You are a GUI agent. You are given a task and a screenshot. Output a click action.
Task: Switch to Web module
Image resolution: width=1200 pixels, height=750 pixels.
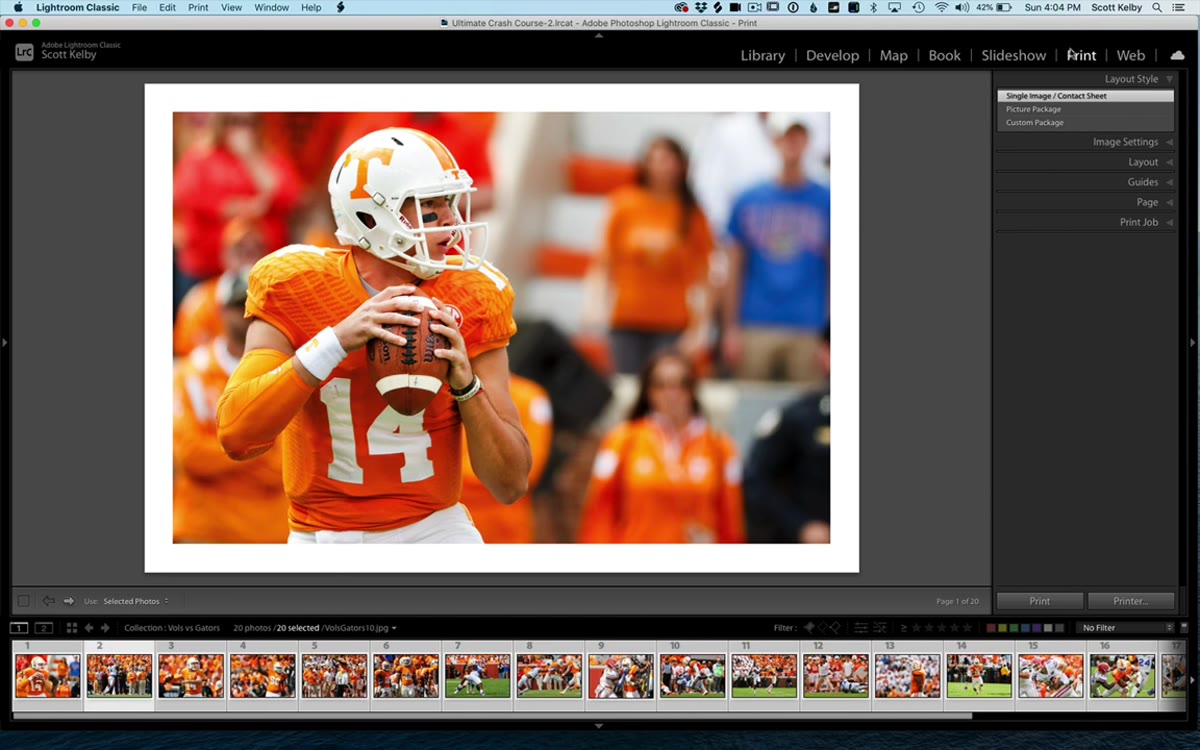coord(1130,56)
